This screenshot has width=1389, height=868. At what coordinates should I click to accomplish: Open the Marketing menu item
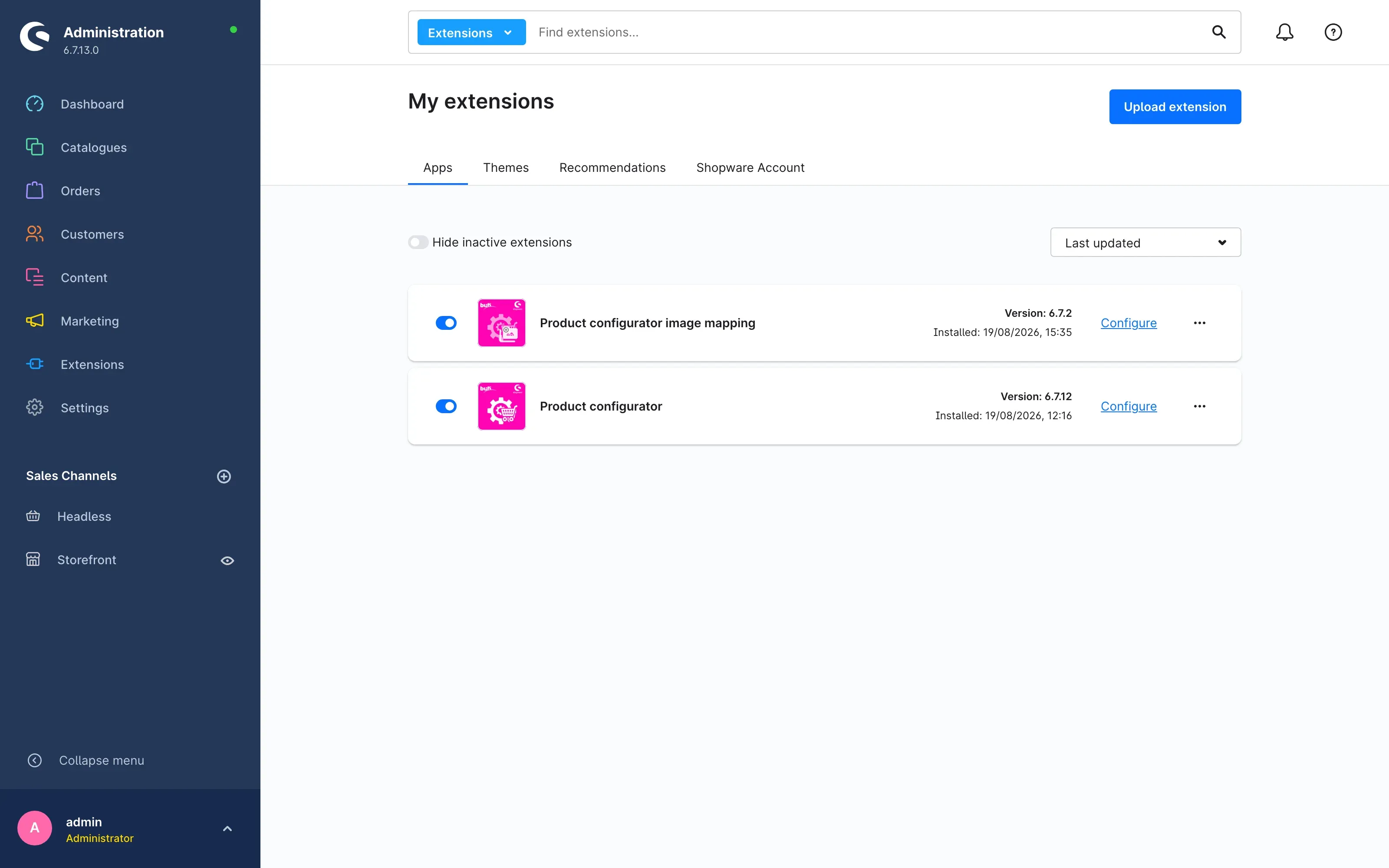(90, 321)
